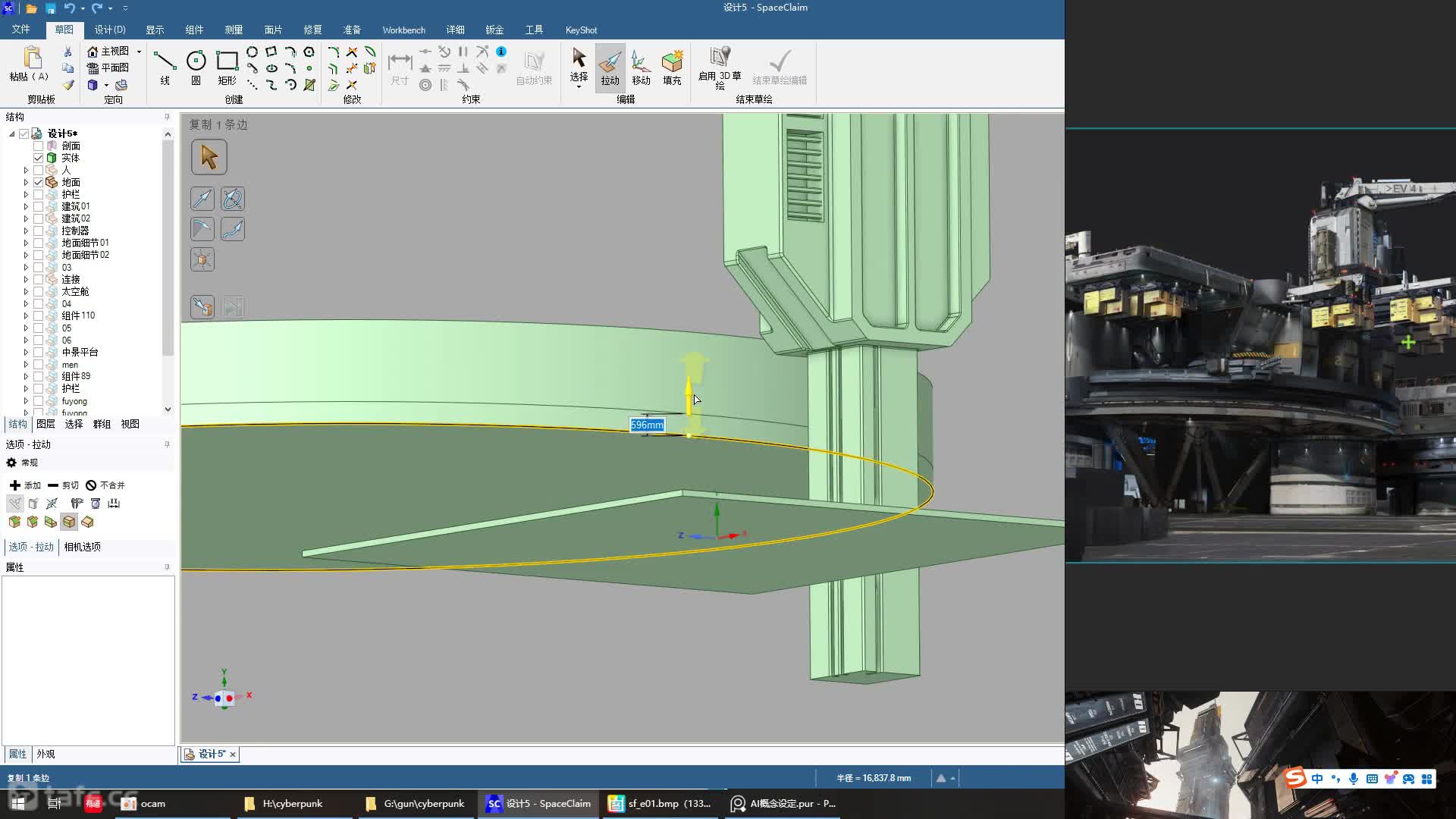Image resolution: width=1456 pixels, height=819 pixels.
Task: Click the Home view (主视图) button
Action: 108,51
